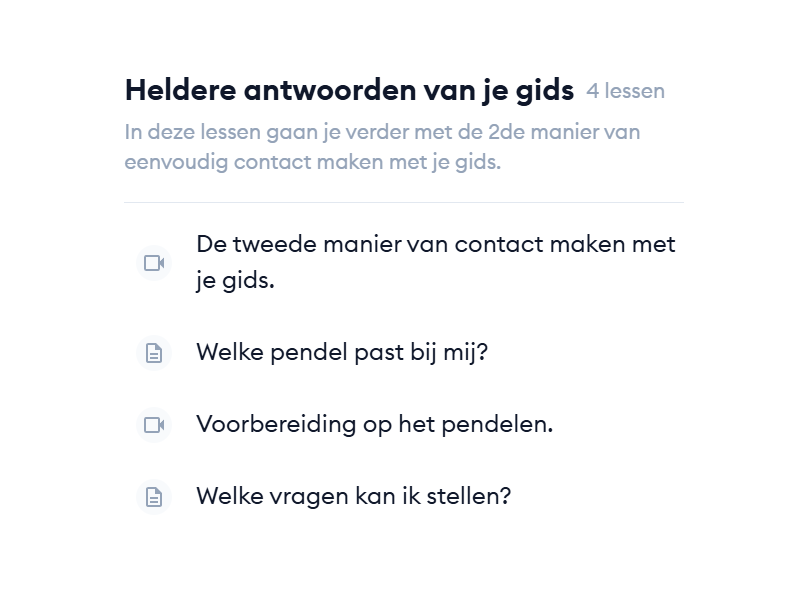Click description line "eenvoudig contact maken met je gids."
The width and height of the screenshot is (800, 600).
coord(312,162)
